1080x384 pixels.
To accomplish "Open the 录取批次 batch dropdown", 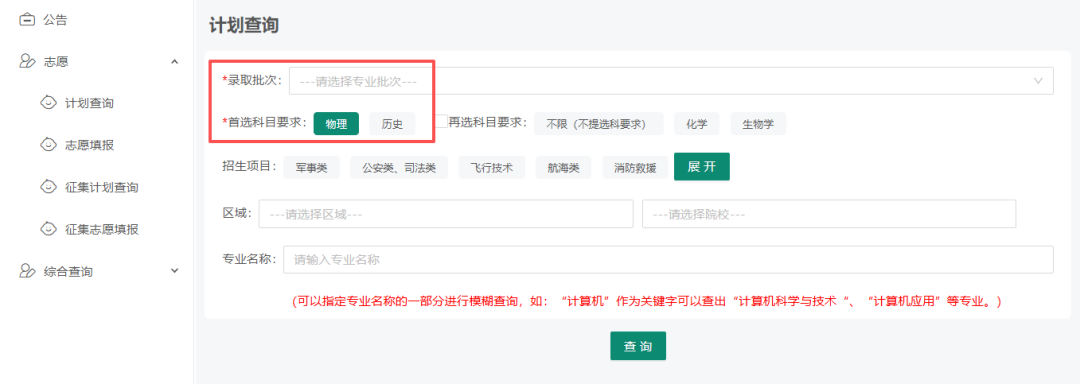I will pos(671,81).
